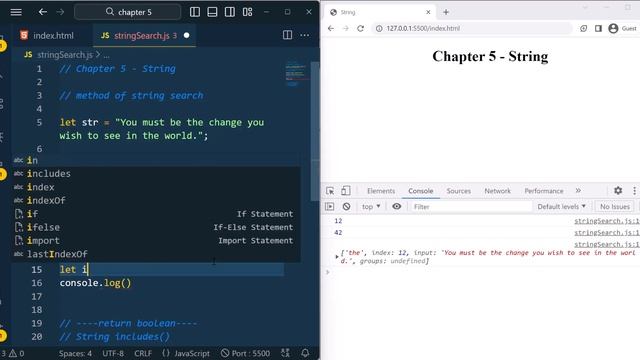Close the String browser tab
This screenshot has width=640, height=360.
[x=428, y=12]
